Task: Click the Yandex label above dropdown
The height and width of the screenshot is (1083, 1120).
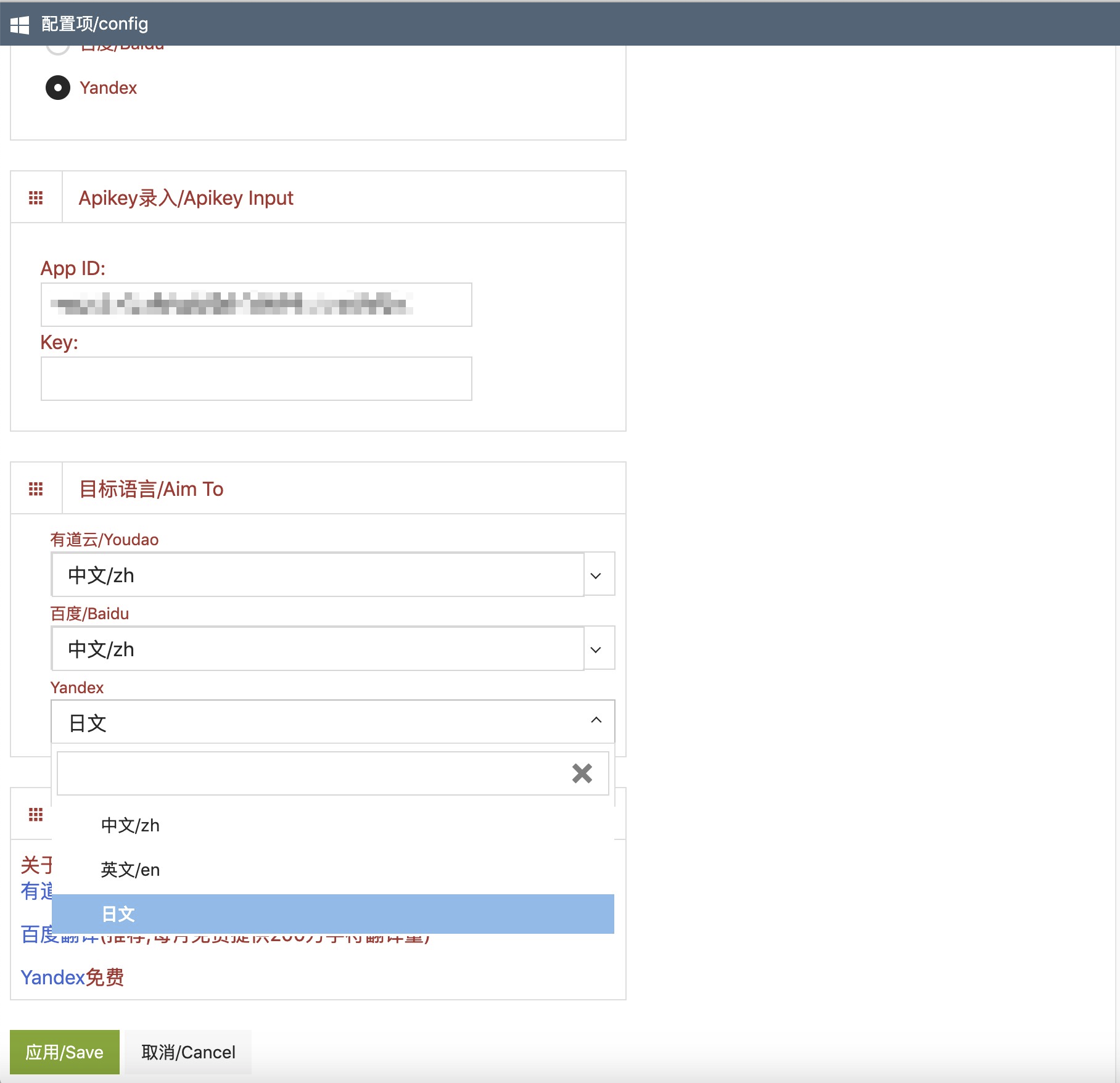Action: point(77,688)
